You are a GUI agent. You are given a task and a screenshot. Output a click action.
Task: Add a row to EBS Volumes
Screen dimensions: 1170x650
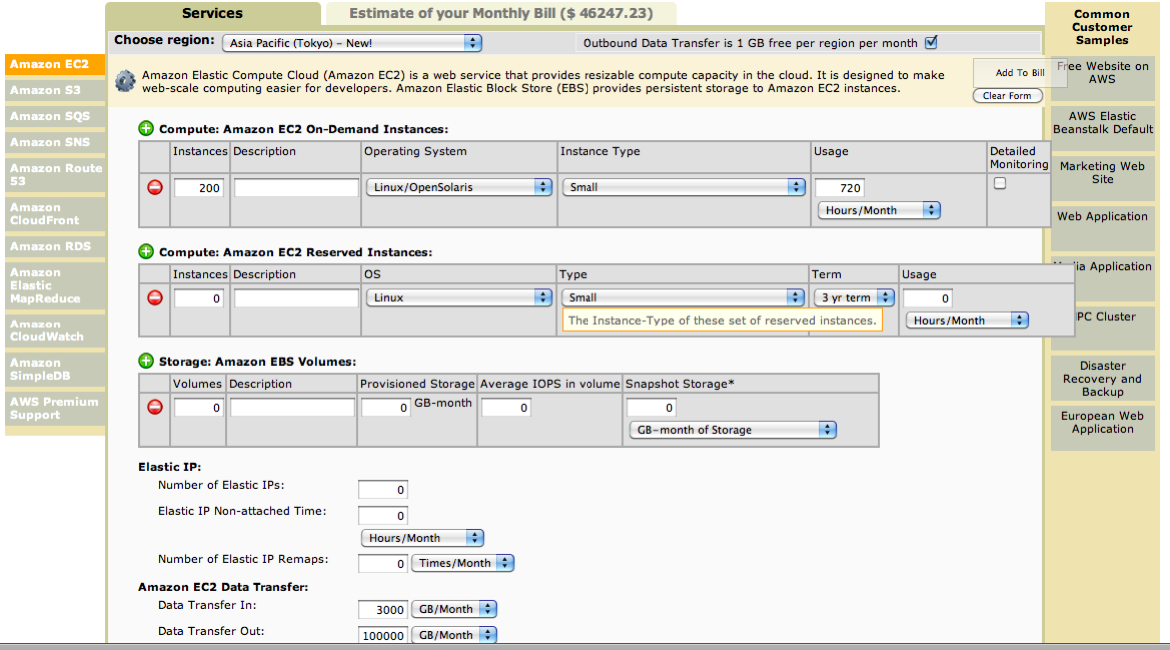click(x=146, y=361)
